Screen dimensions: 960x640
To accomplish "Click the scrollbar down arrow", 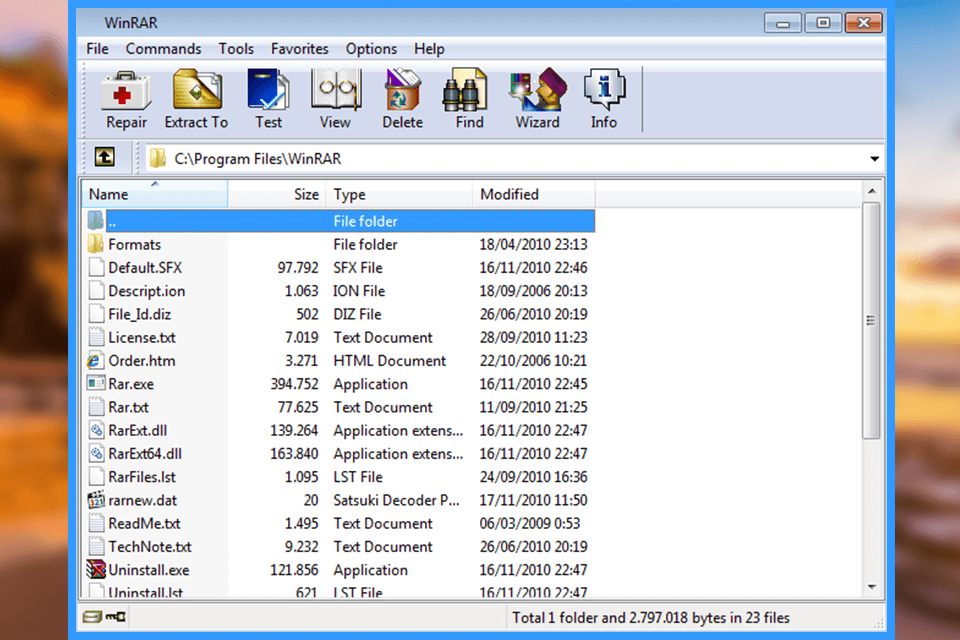I will point(872,587).
